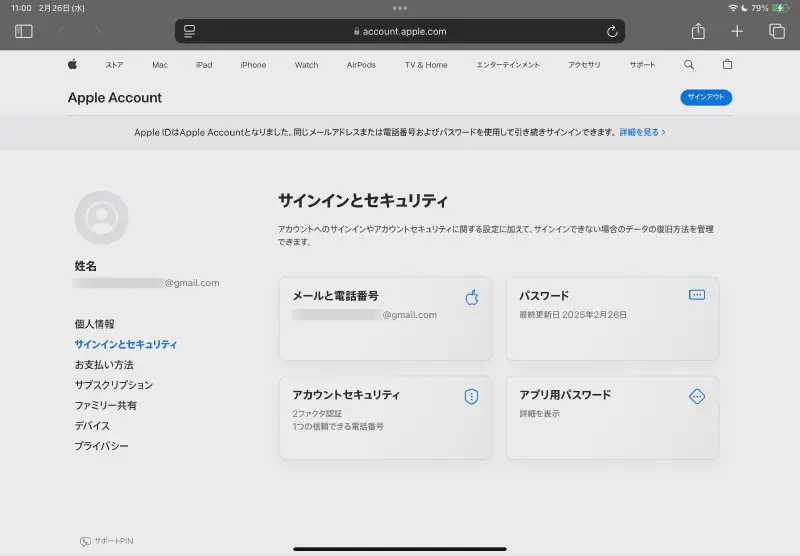800x556 pixels.
Task: Open a new tab with plus icon
Action: click(x=737, y=31)
